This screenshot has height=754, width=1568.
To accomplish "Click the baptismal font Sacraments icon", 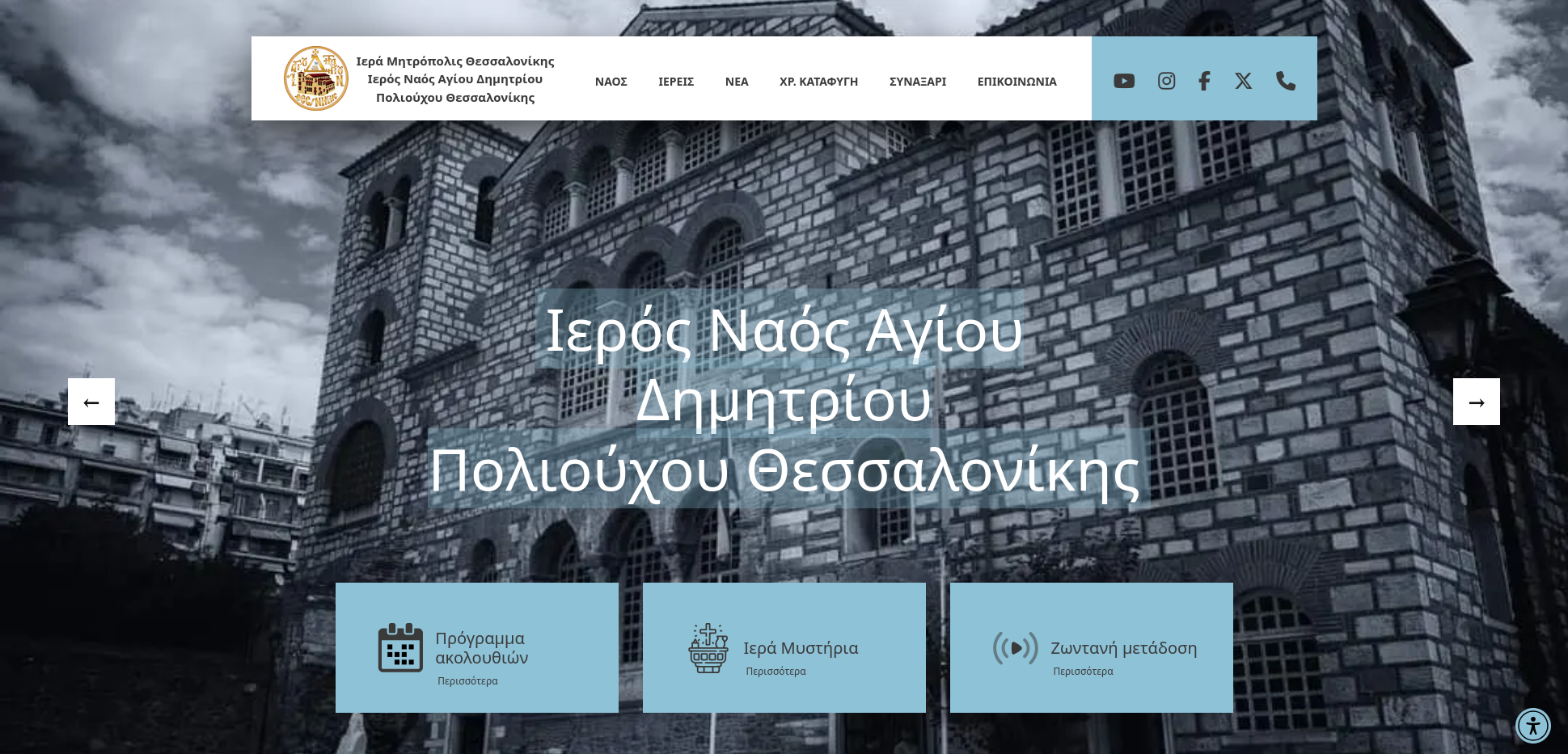I will (x=708, y=648).
